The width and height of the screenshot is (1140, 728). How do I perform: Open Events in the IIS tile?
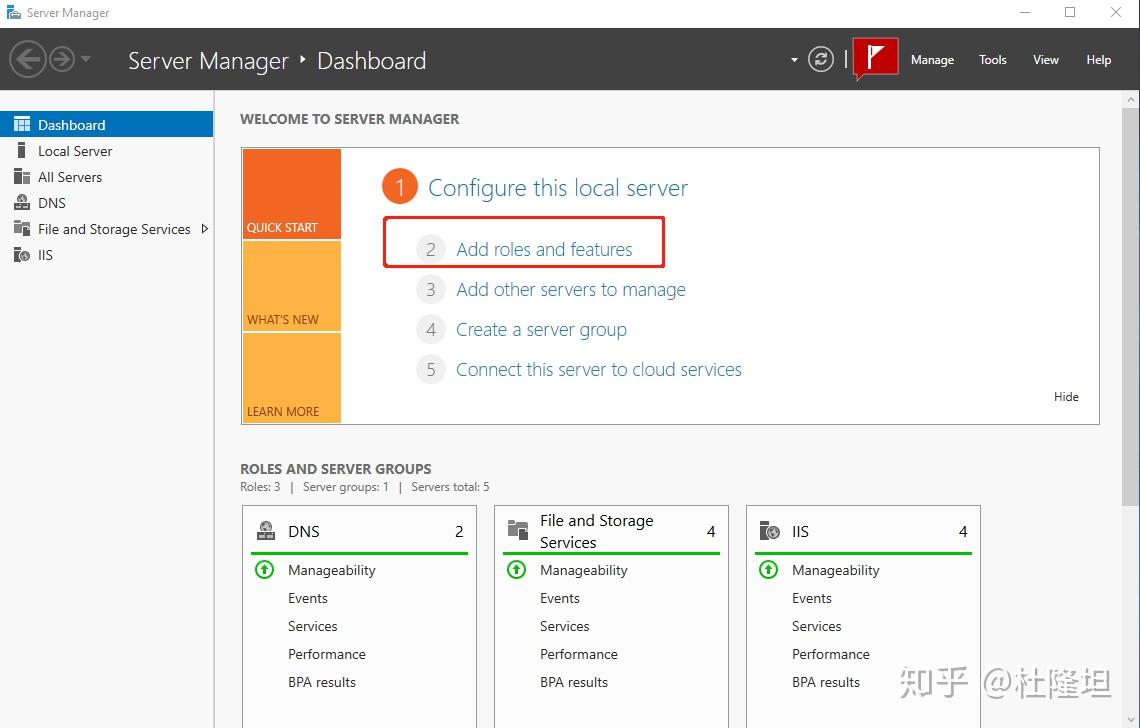[x=811, y=598]
